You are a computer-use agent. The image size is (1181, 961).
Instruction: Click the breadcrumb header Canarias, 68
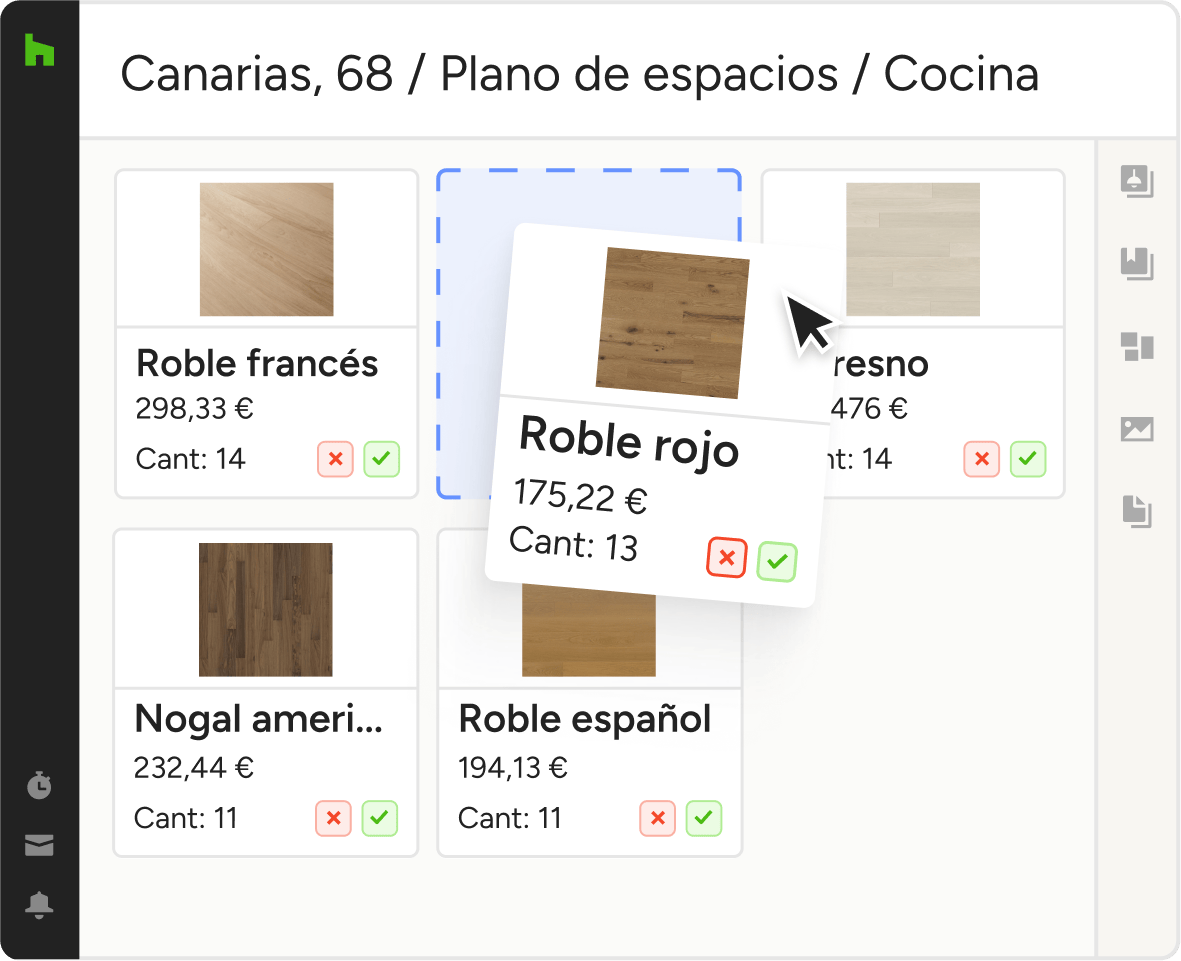(x=257, y=74)
